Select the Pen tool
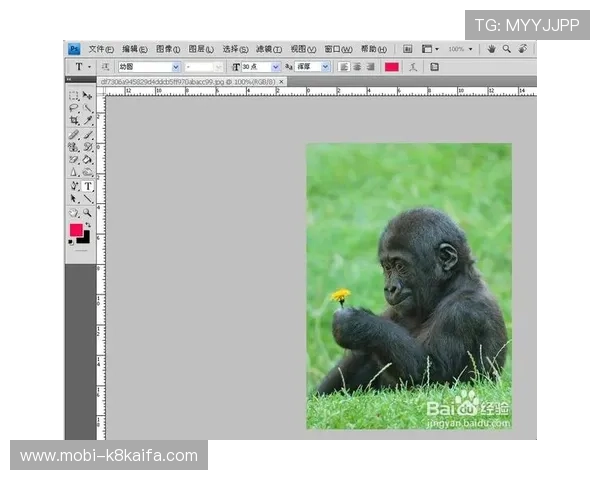This screenshot has height=480, width=600. (74, 186)
